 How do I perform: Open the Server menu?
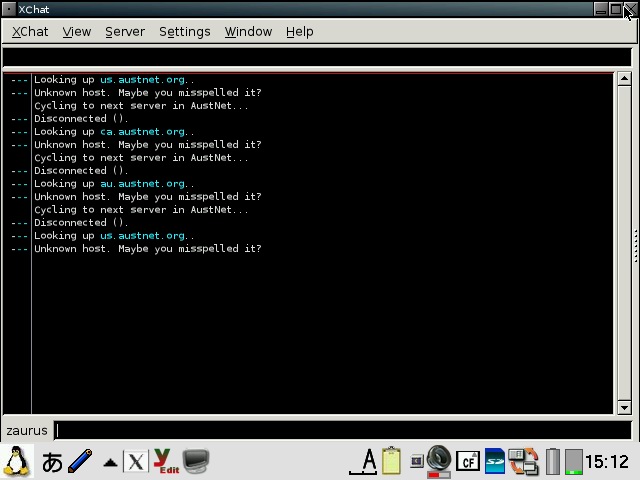[x=125, y=31]
